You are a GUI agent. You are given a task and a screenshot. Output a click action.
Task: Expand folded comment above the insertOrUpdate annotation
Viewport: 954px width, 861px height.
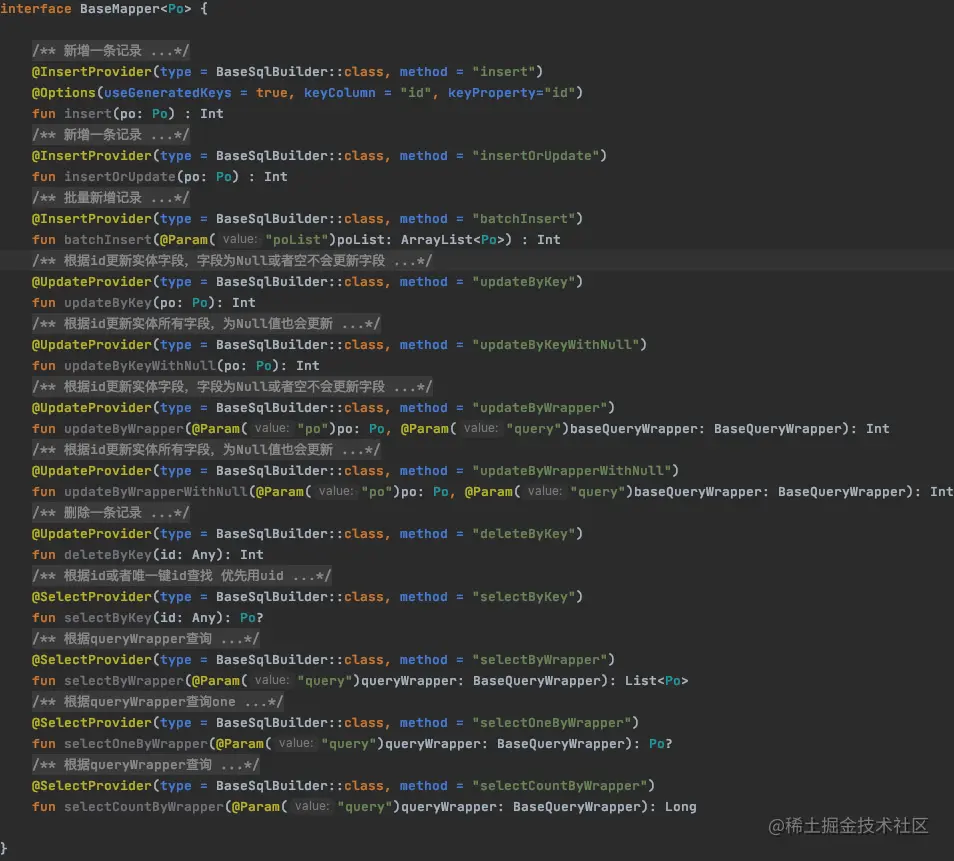[110, 134]
